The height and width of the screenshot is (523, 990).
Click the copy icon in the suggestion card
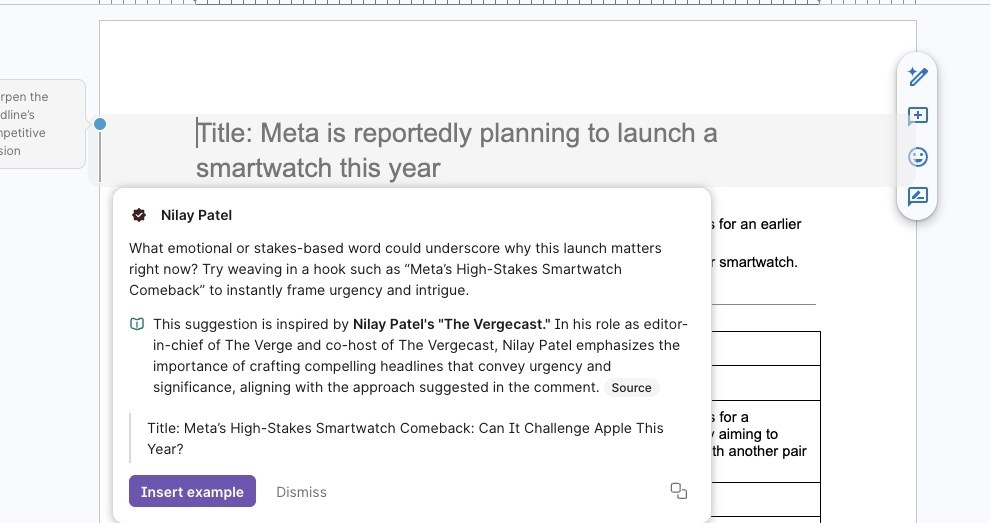(679, 490)
